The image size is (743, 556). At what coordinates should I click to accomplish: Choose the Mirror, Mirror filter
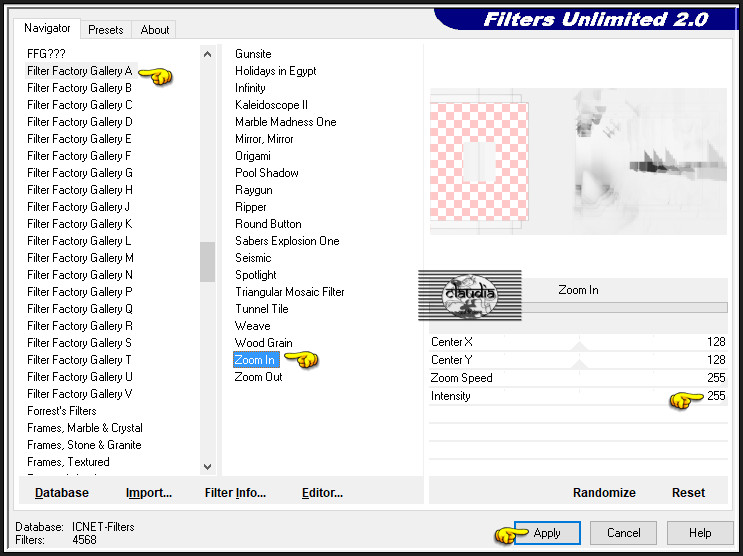(x=264, y=139)
